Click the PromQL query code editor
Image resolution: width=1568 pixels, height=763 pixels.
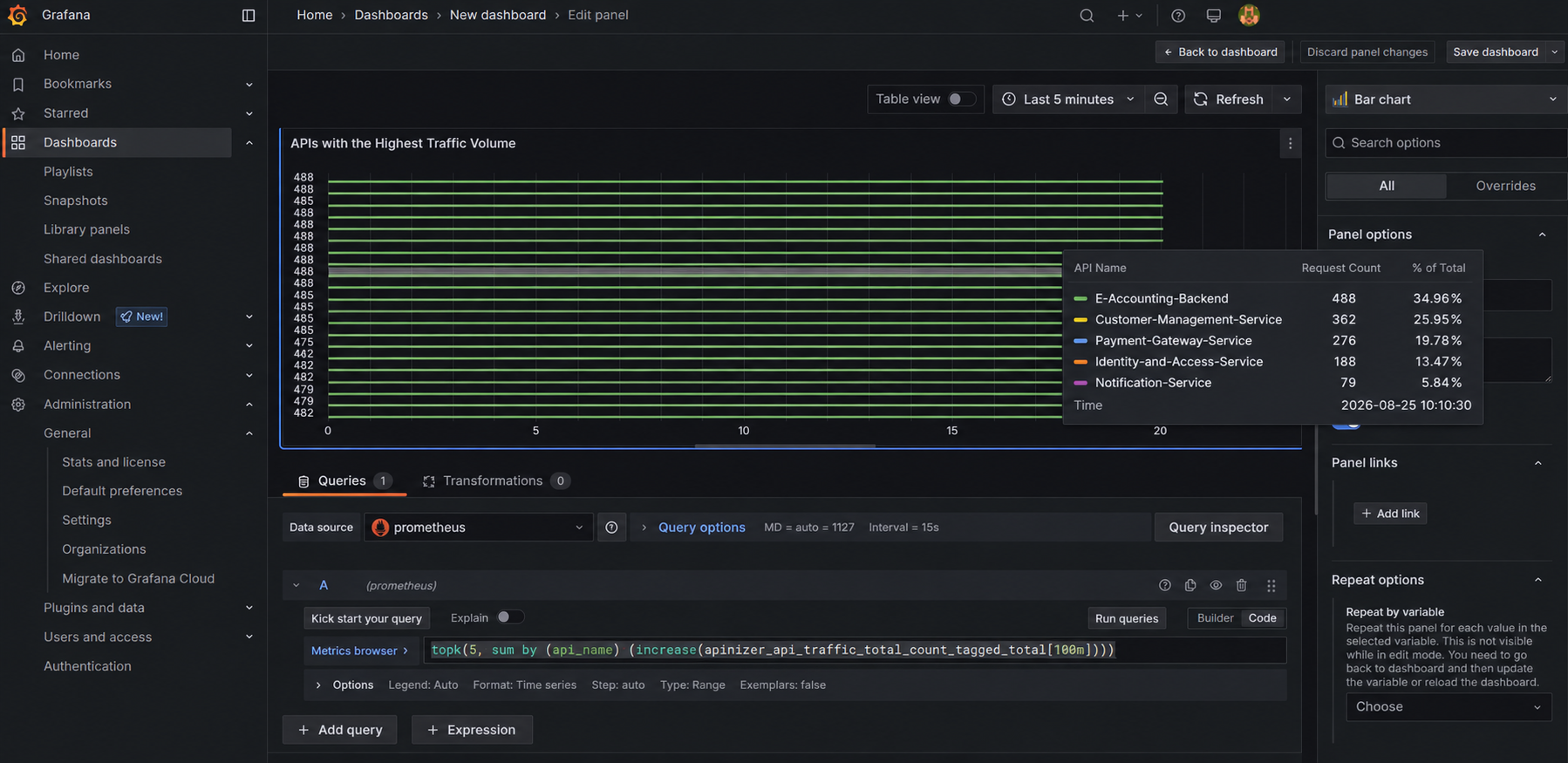(855, 651)
